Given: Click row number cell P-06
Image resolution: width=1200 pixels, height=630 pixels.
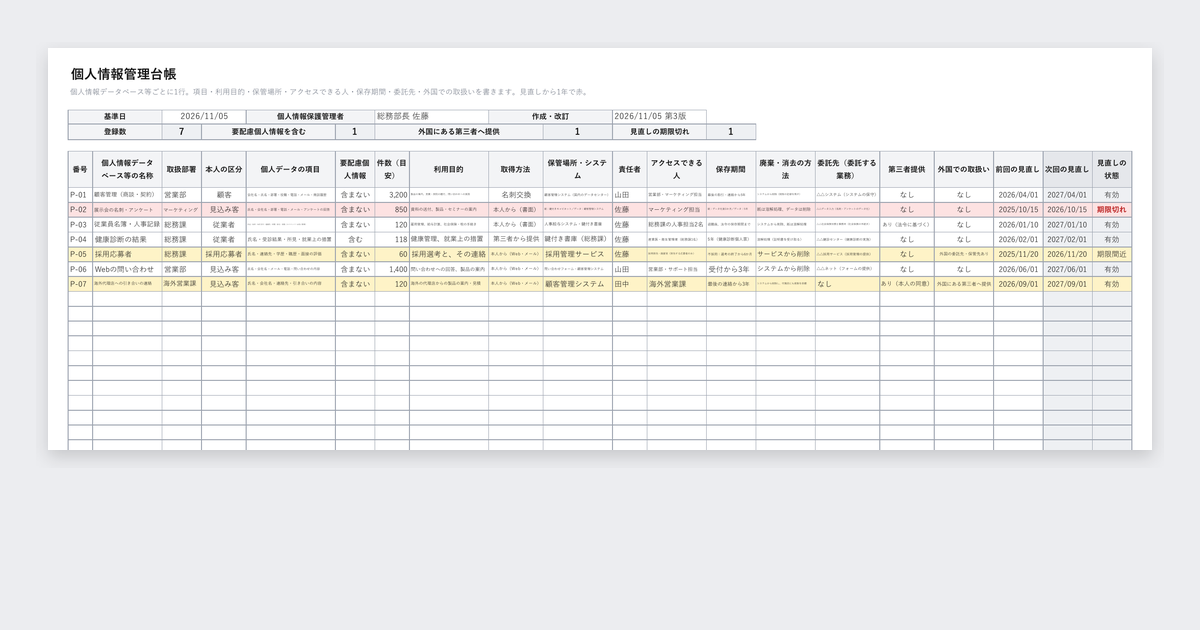Looking at the screenshot, I should 80,269.
